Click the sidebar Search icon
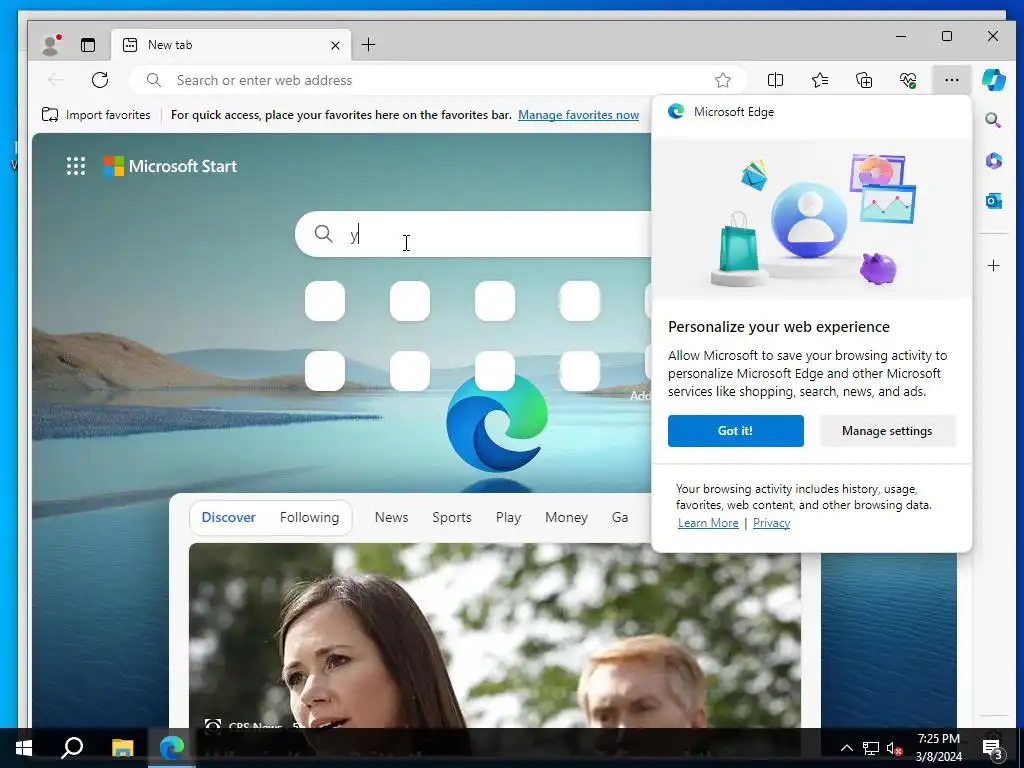Viewport: 1024px width, 768px height. [x=993, y=120]
